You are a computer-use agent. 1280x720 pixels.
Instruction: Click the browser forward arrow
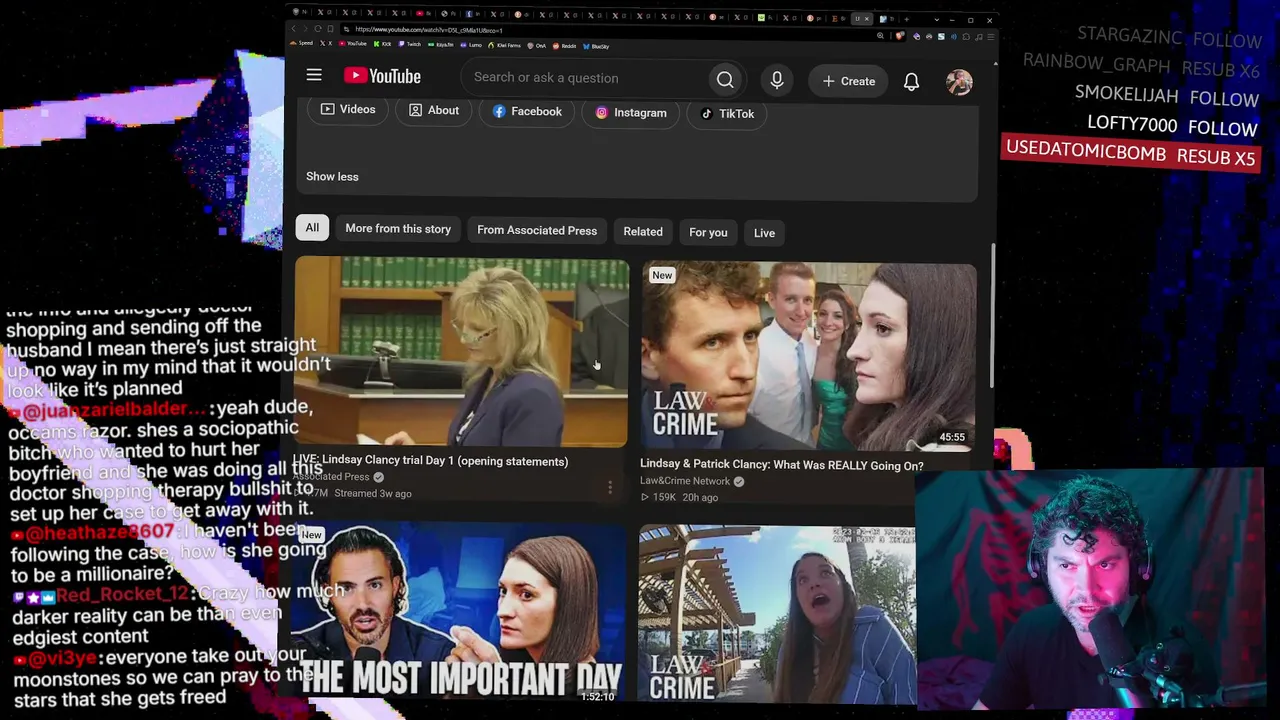pos(306,29)
